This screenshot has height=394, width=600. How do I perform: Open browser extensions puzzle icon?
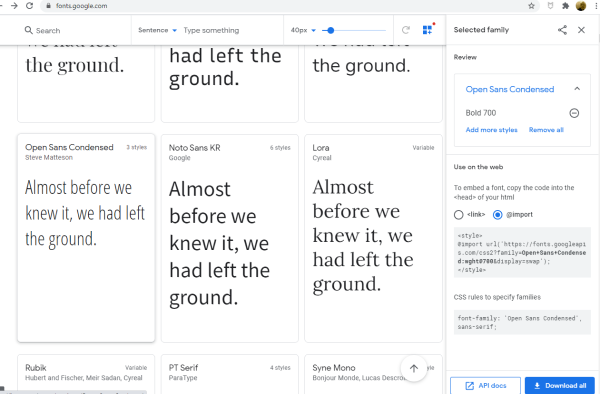[565, 6]
